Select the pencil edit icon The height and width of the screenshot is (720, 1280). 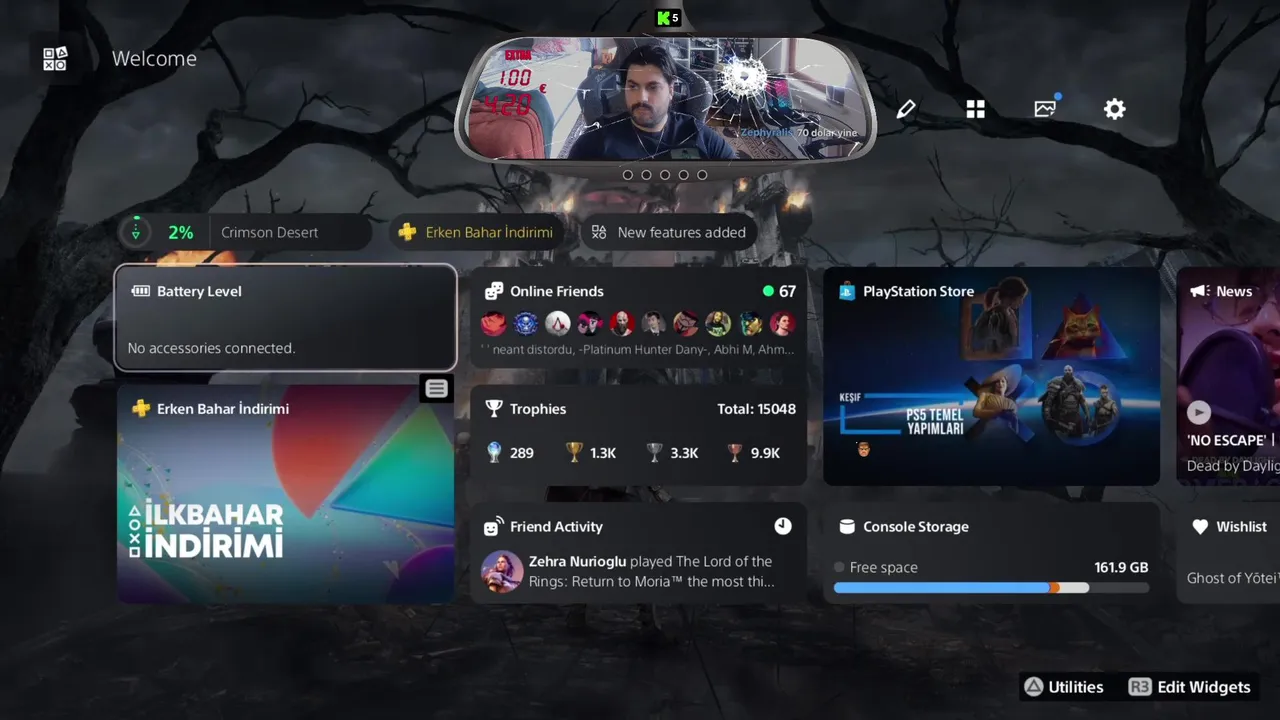906,109
